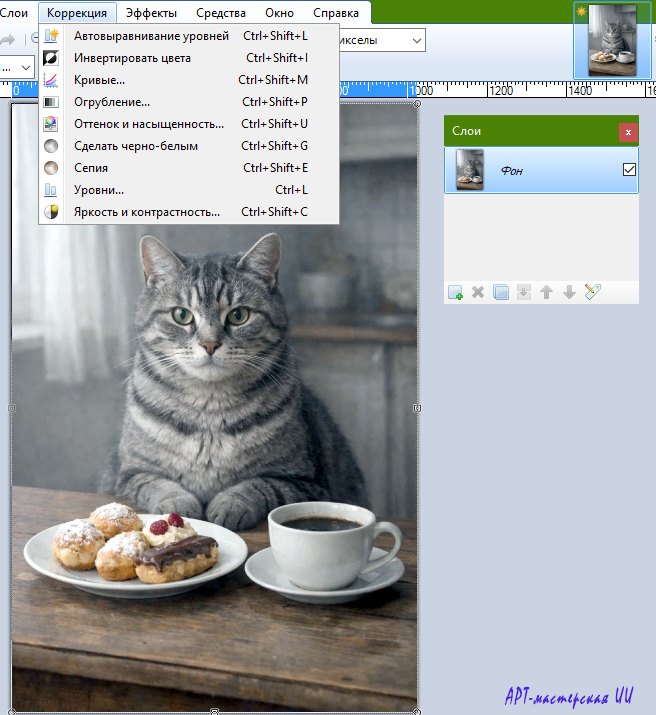Open Оттенок и насыщенность...
The image size is (656, 715).
(x=189, y=124)
